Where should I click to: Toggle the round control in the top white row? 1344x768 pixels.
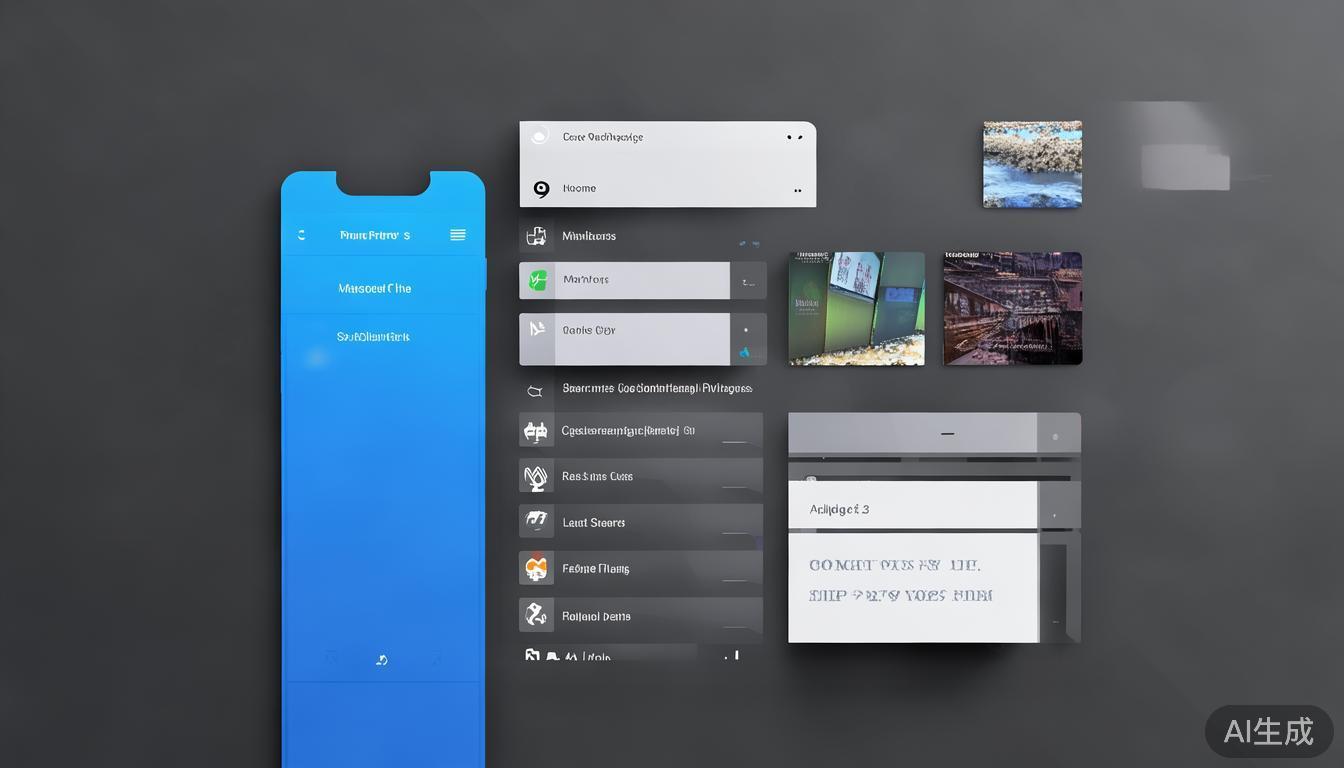click(x=539, y=136)
